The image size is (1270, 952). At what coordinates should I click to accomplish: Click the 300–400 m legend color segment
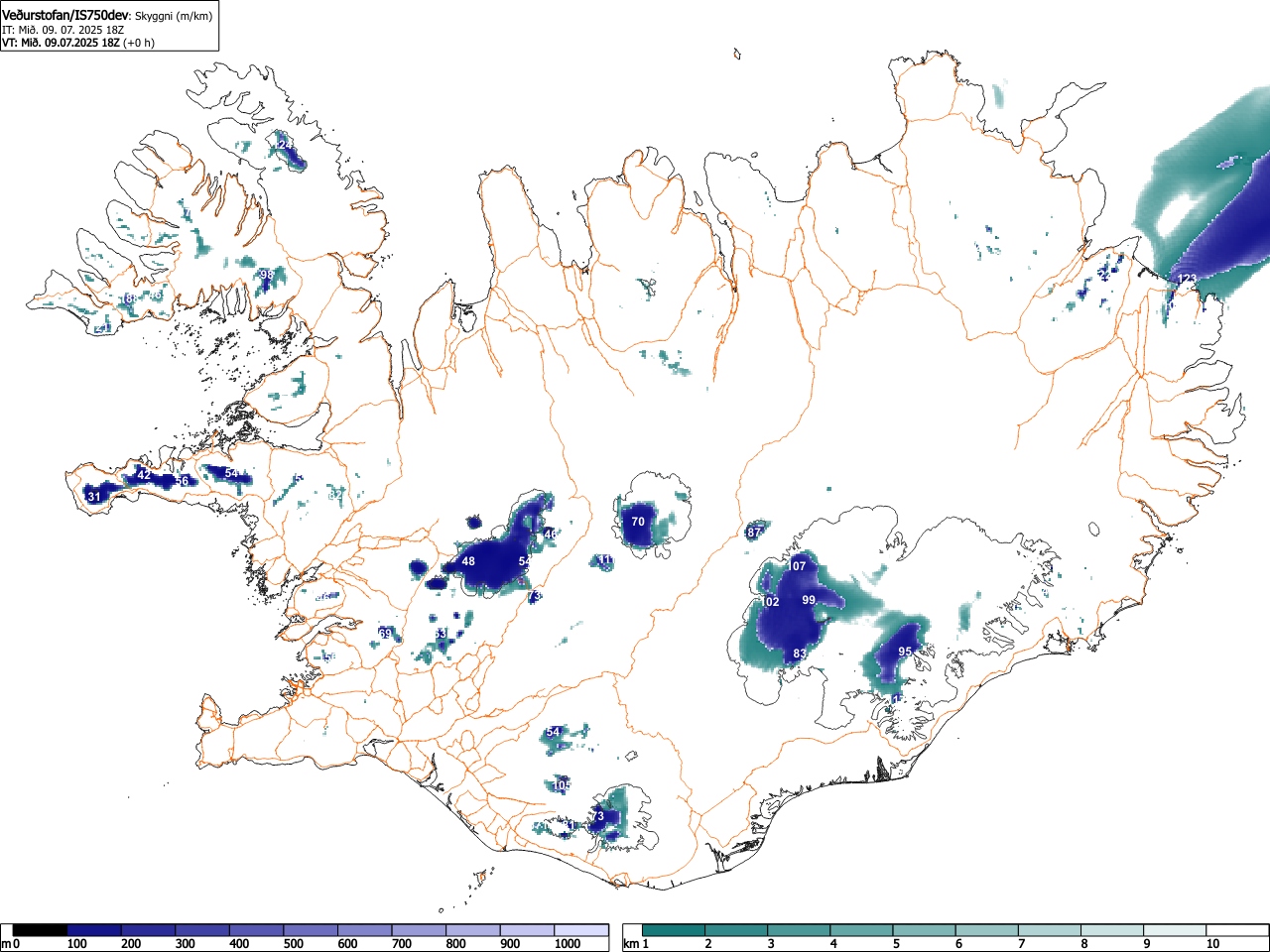[x=202, y=930]
